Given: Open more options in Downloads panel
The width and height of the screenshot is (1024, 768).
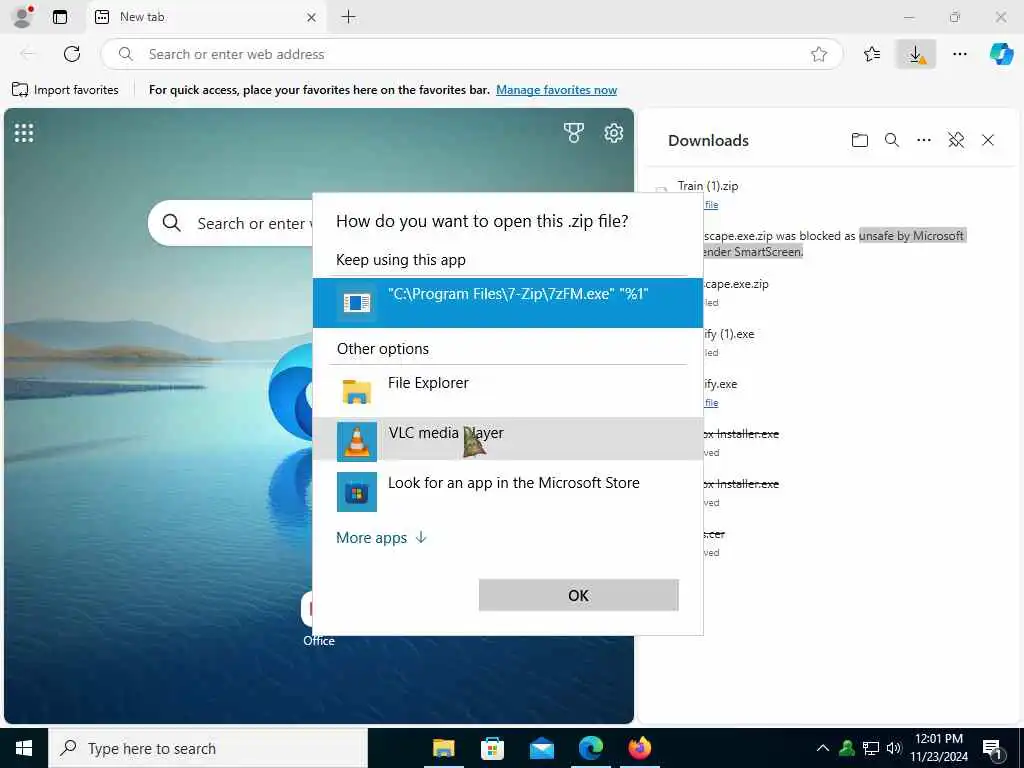Looking at the screenshot, I should pos(923,140).
